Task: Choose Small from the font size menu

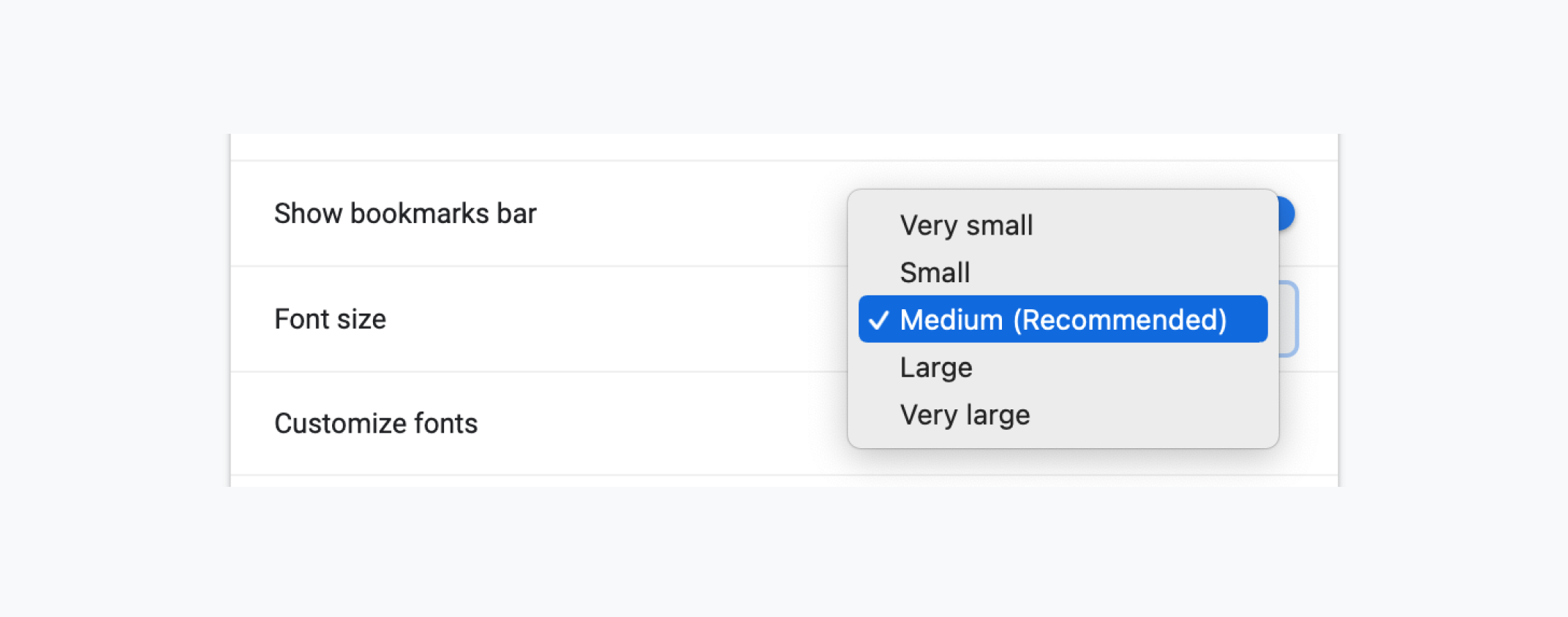Action: click(x=935, y=273)
